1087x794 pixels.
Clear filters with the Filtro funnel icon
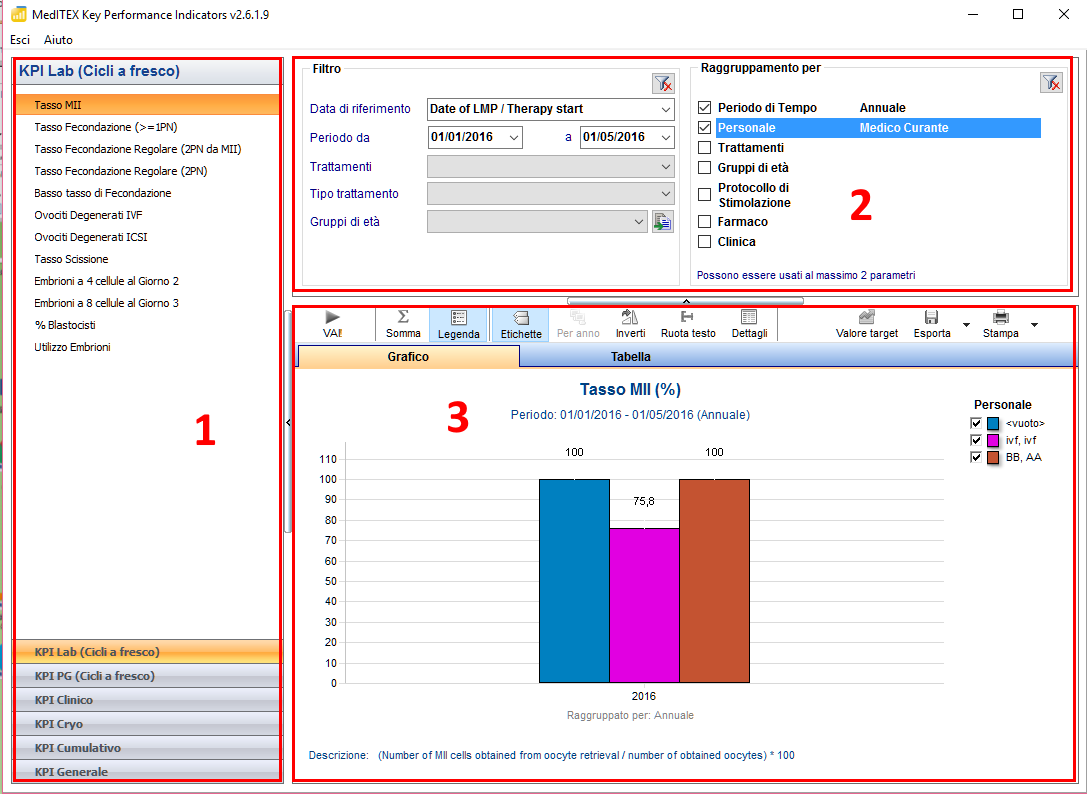(663, 84)
